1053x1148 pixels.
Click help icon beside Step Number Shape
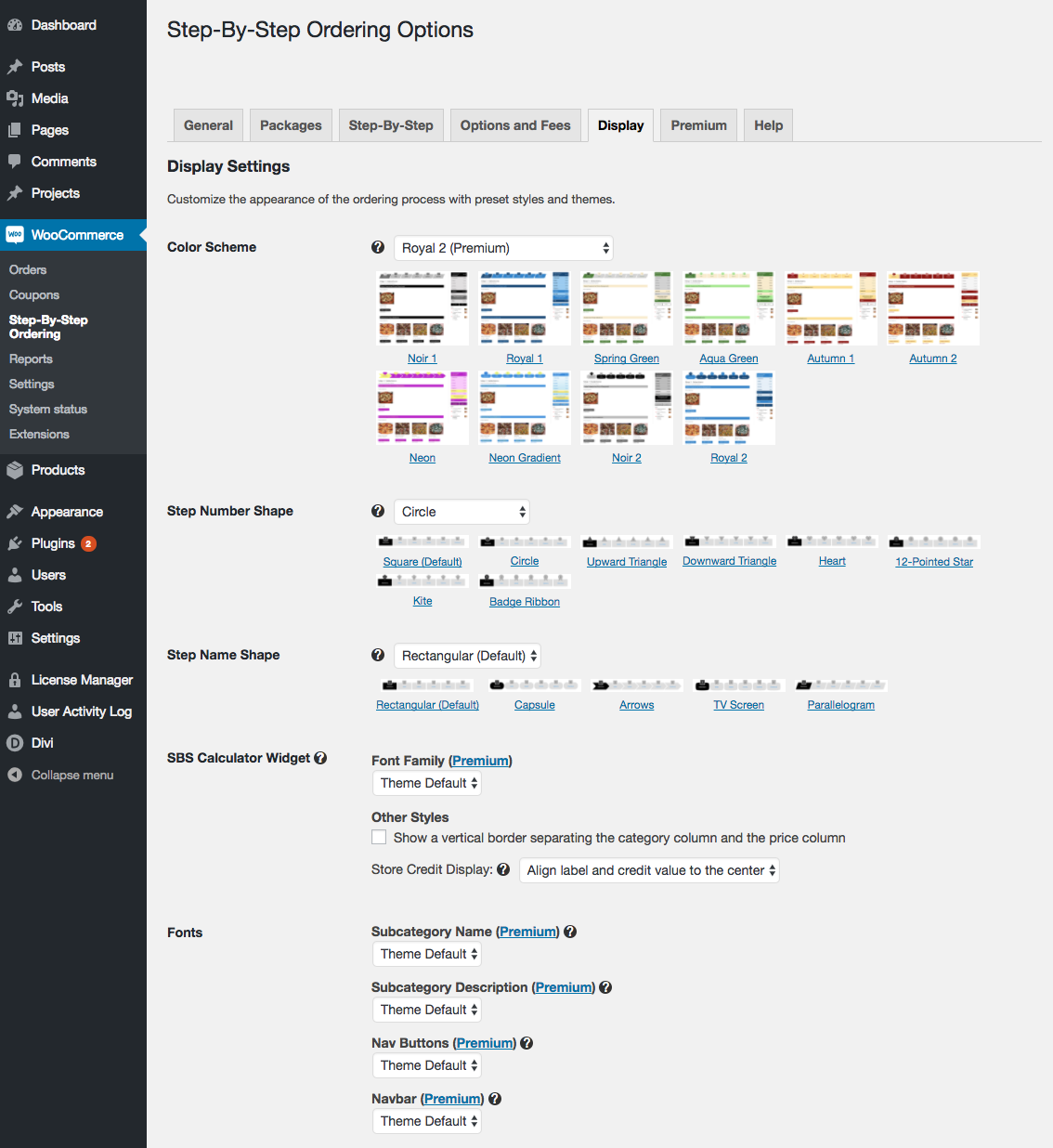378,511
